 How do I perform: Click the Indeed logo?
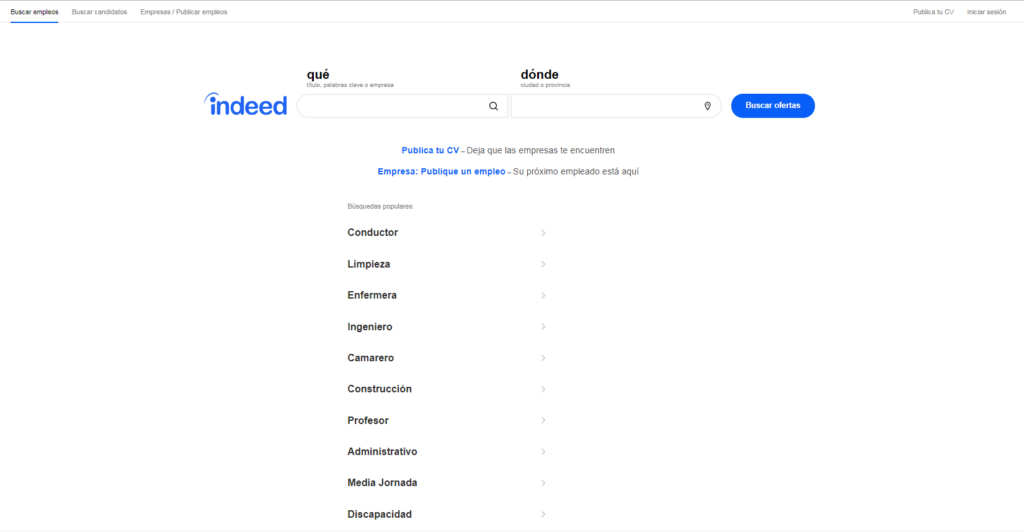click(x=246, y=104)
